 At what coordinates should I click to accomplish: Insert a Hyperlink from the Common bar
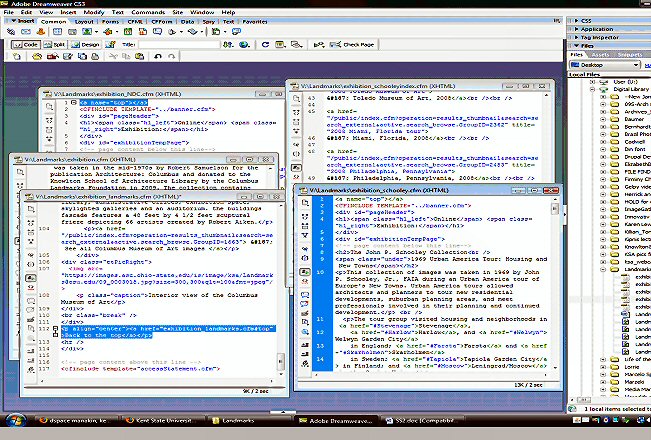[11, 32]
